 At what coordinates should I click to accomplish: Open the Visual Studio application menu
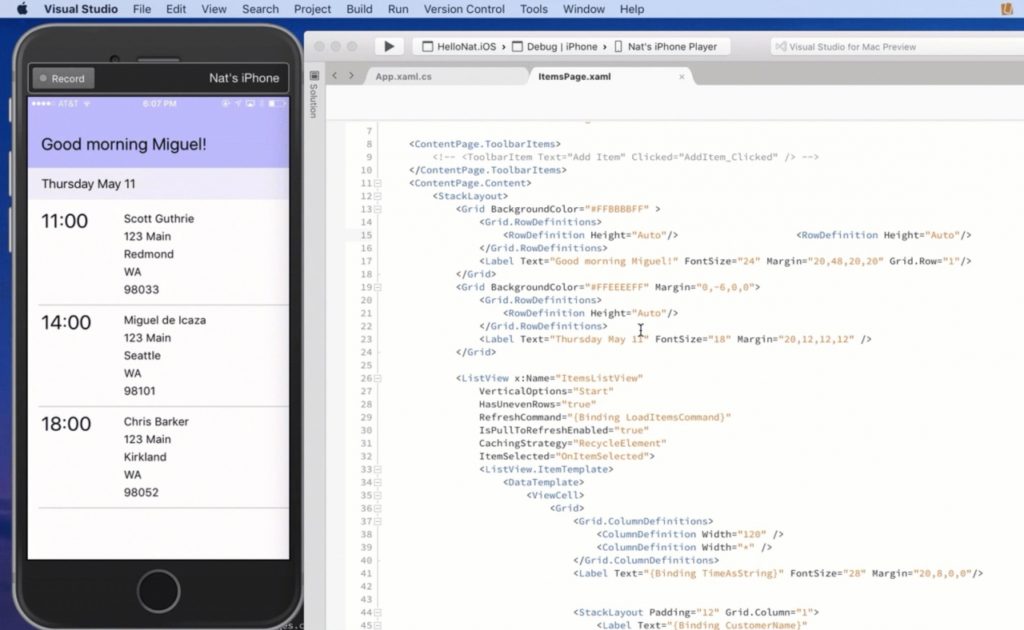coord(81,9)
